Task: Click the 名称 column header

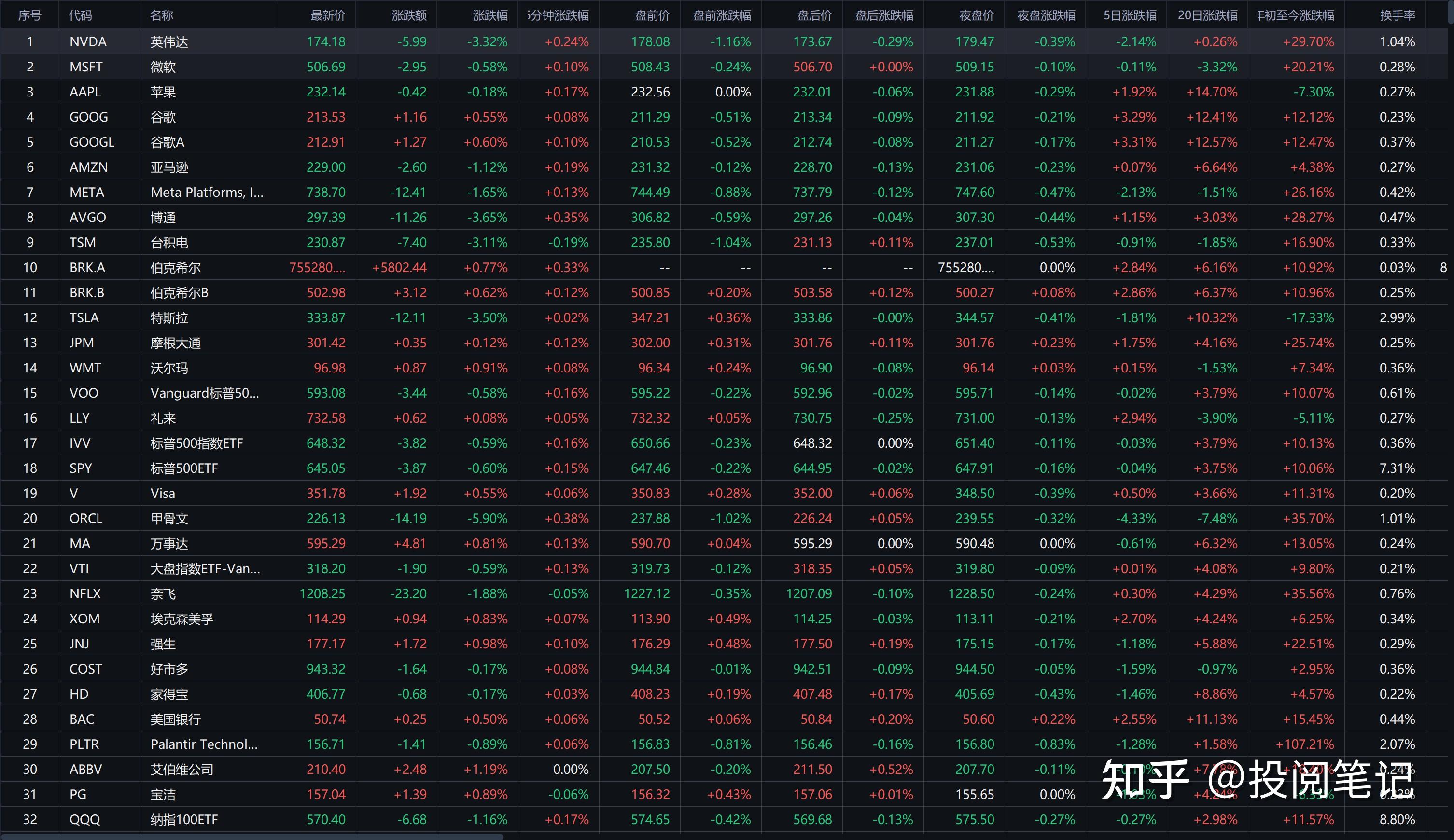Action: 162,15
